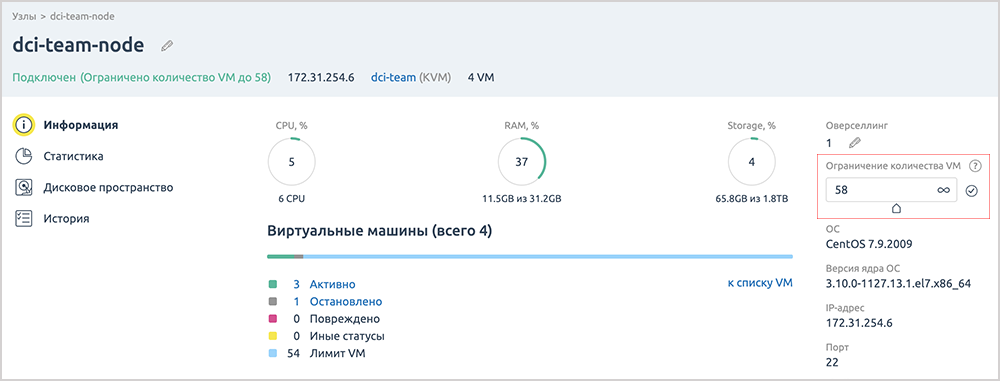Image resolution: width=1000 pixels, height=381 pixels.
Task: Click the help question mark for VM limit
Action: pos(974,166)
